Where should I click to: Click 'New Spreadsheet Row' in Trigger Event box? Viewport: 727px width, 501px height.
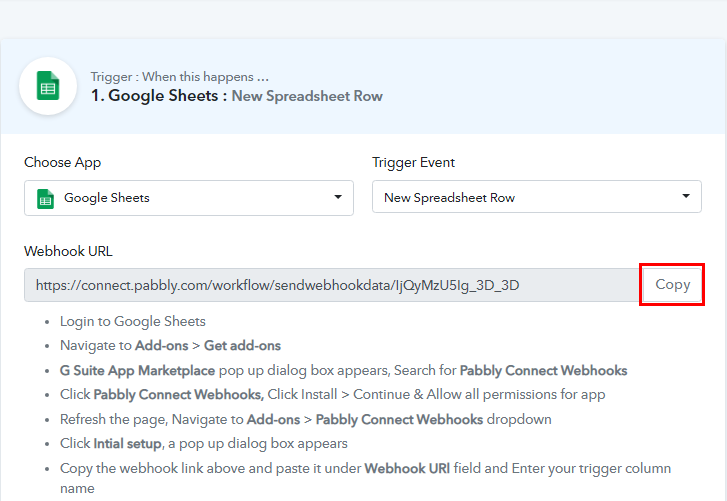tap(449, 198)
